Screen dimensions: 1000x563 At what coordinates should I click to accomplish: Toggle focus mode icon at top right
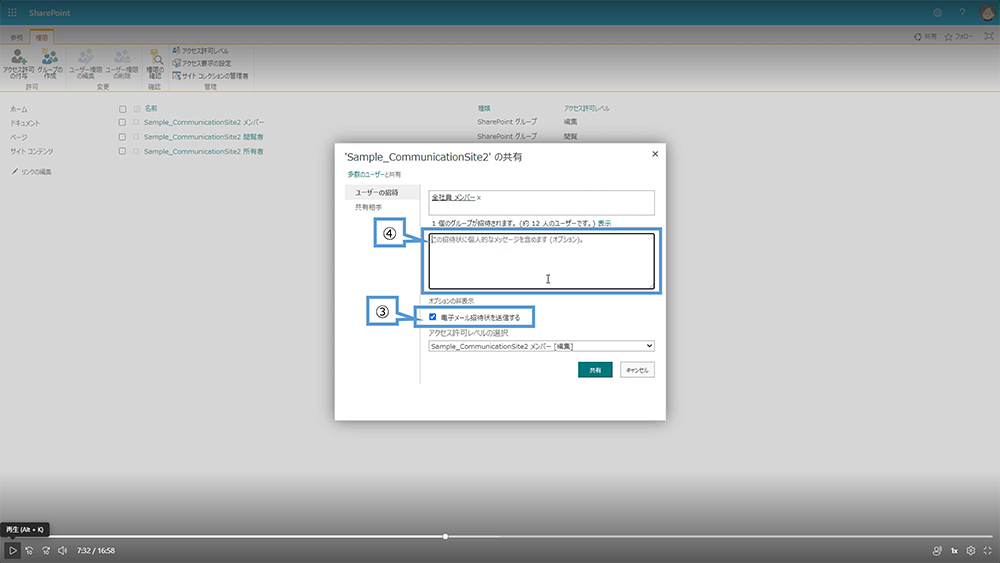coord(989,36)
